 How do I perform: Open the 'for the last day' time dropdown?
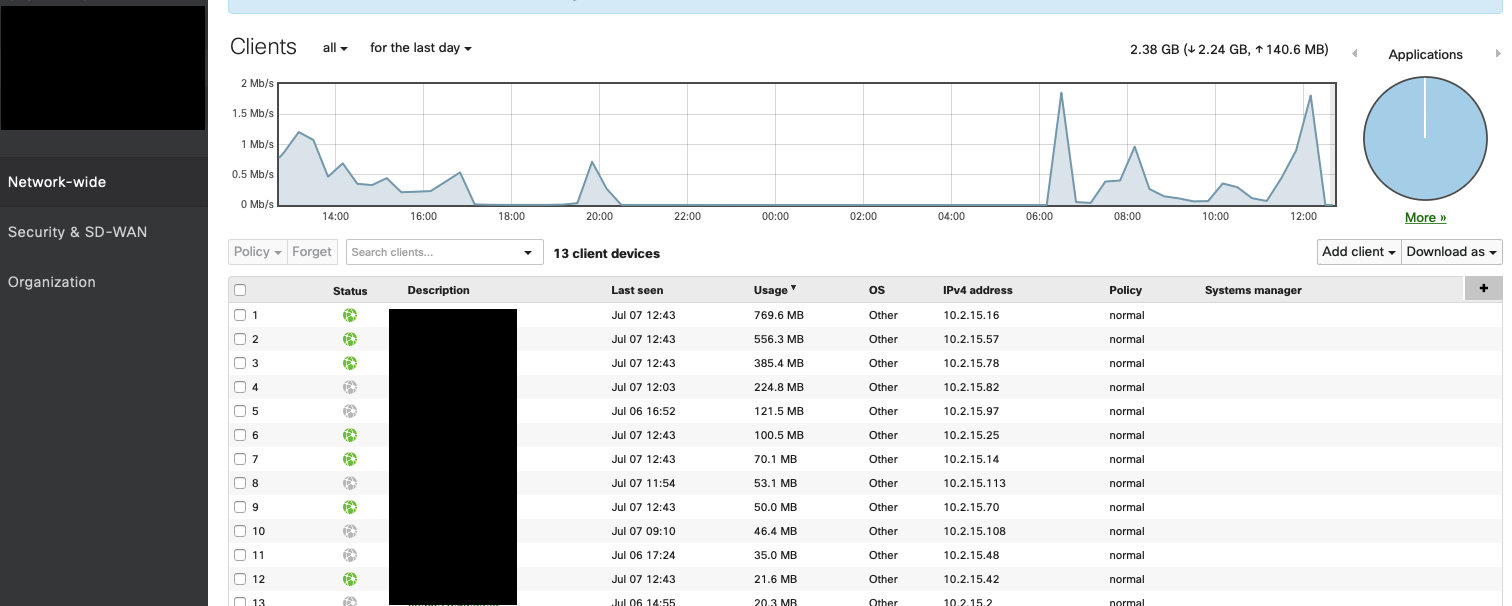pos(420,47)
